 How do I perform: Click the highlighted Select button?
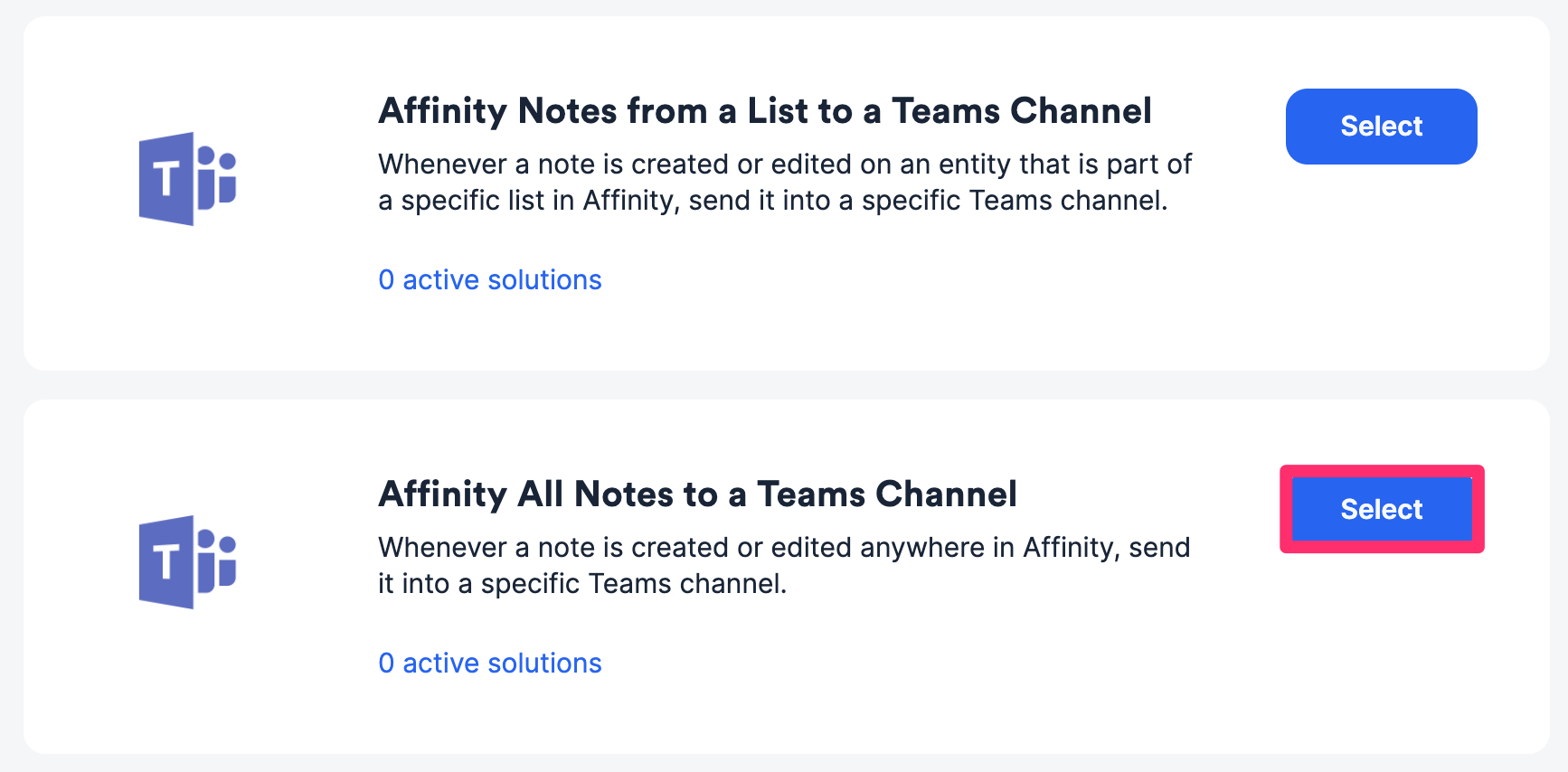click(x=1381, y=509)
